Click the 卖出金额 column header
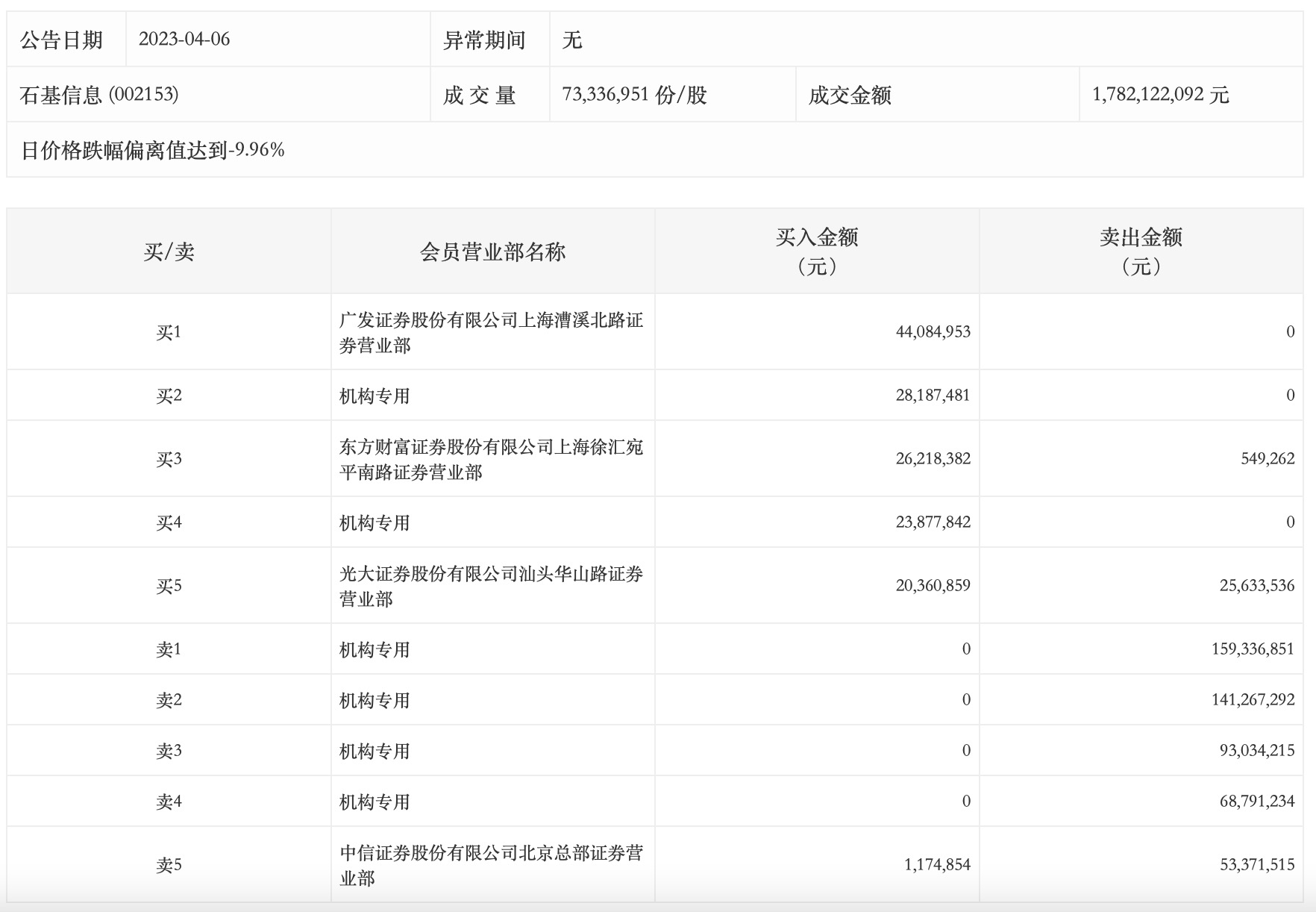The width and height of the screenshot is (1316, 912). click(1141, 252)
